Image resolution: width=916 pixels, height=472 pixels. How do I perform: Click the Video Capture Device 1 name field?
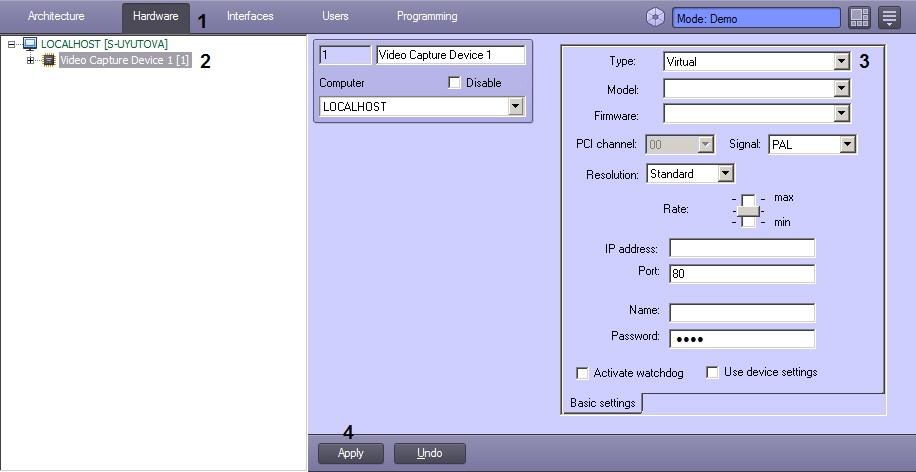click(450, 55)
